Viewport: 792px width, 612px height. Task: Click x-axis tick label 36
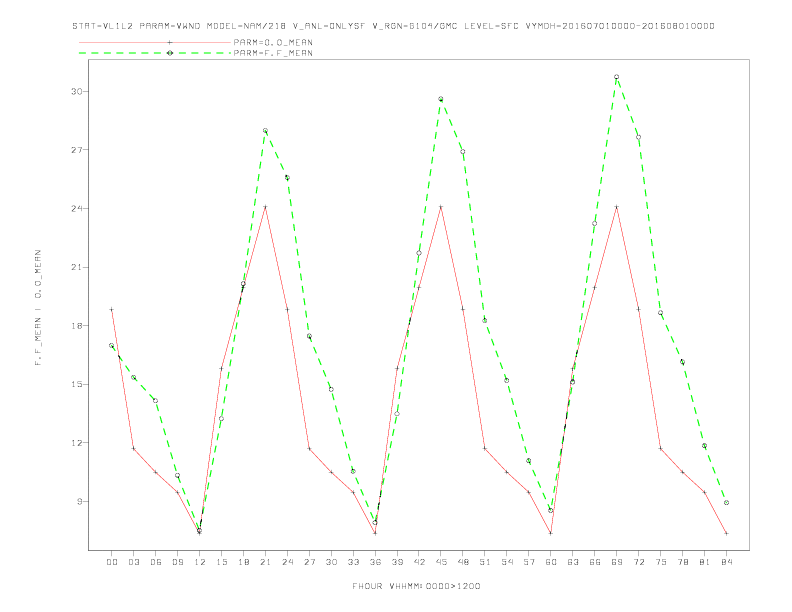(x=375, y=562)
